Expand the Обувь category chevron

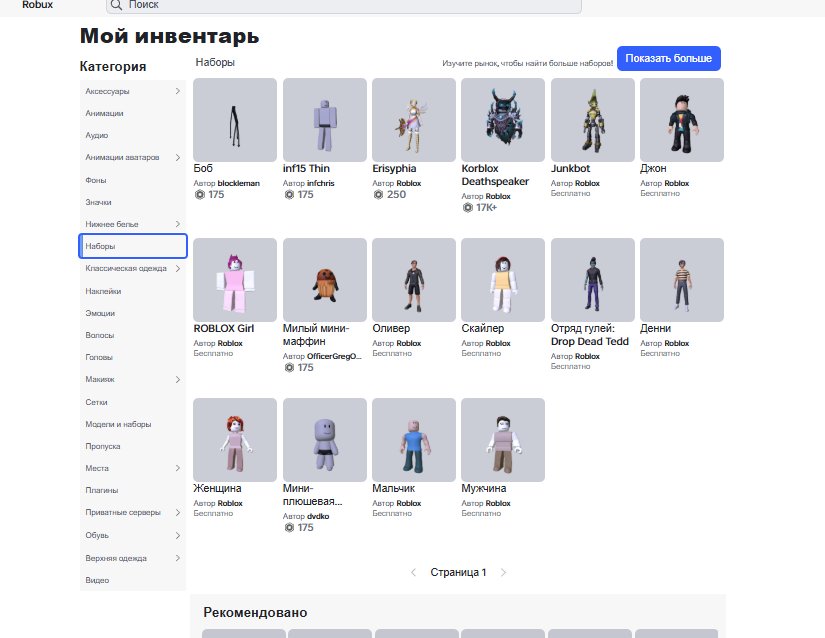tap(178, 535)
